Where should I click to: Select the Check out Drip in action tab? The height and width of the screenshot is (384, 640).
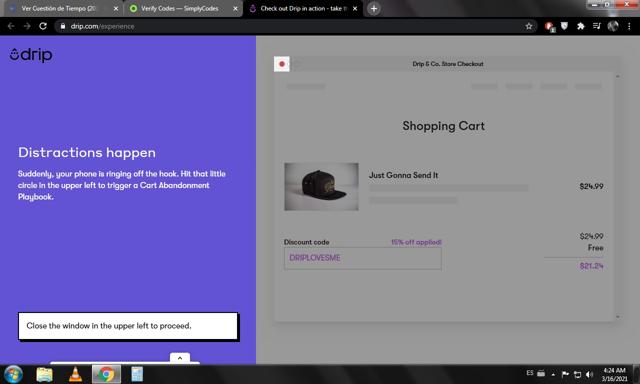pyautogui.click(x=301, y=9)
